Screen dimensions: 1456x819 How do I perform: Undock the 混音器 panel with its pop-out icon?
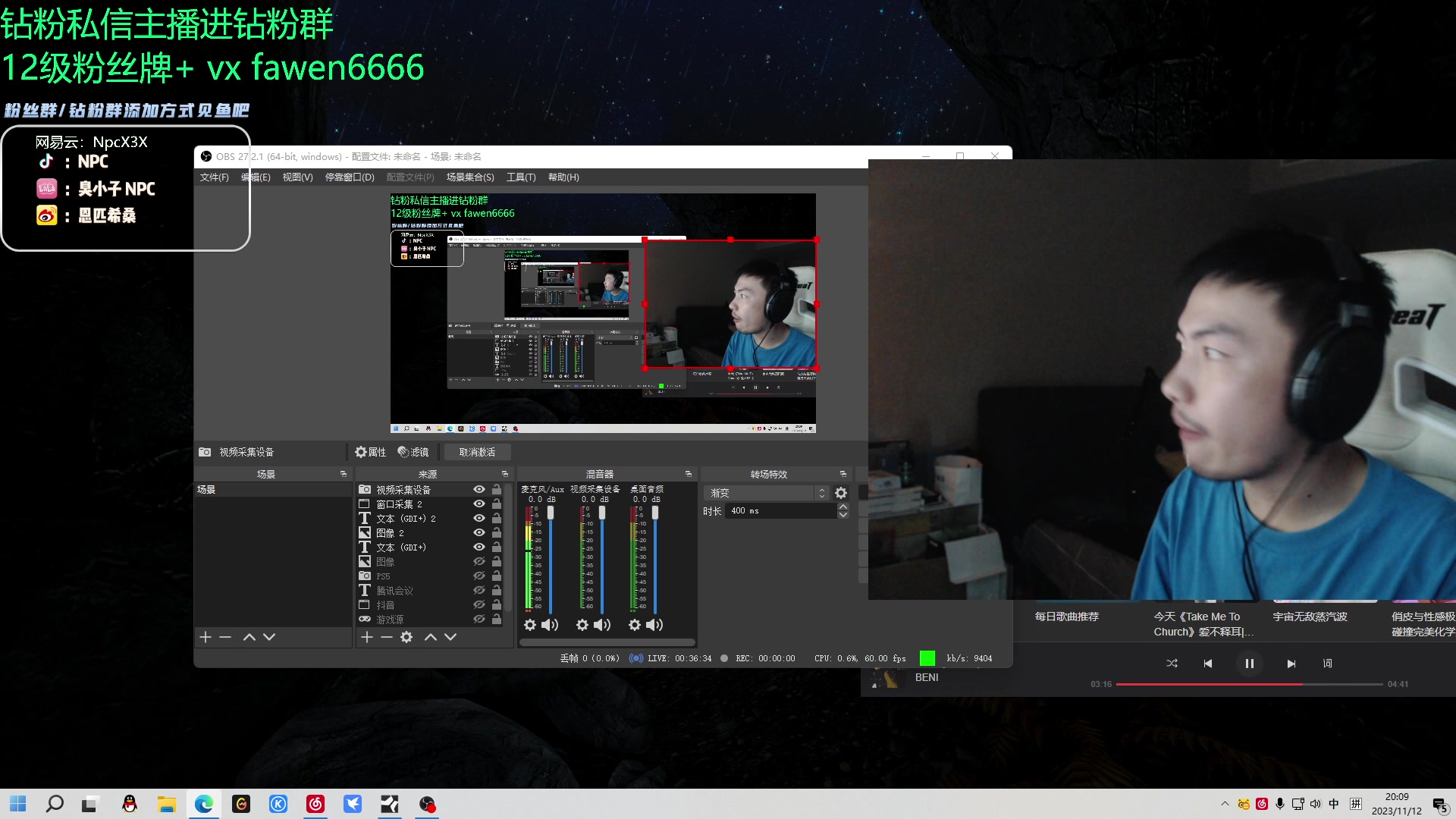pyautogui.click(x=689, y=474)
